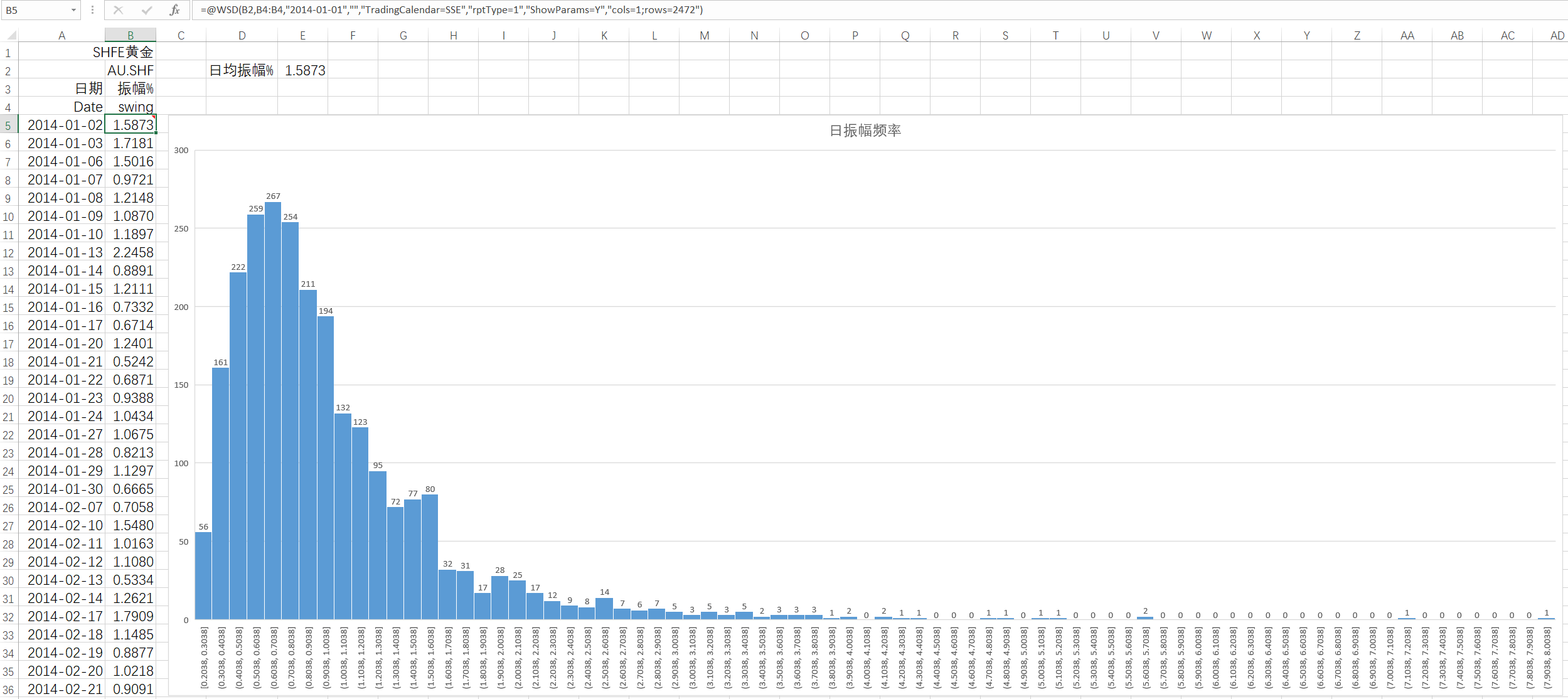The height and width of the screenshot is (699, 1568).
Task: Click the Insert Function fx icon
Action: [x=174, y=10]
